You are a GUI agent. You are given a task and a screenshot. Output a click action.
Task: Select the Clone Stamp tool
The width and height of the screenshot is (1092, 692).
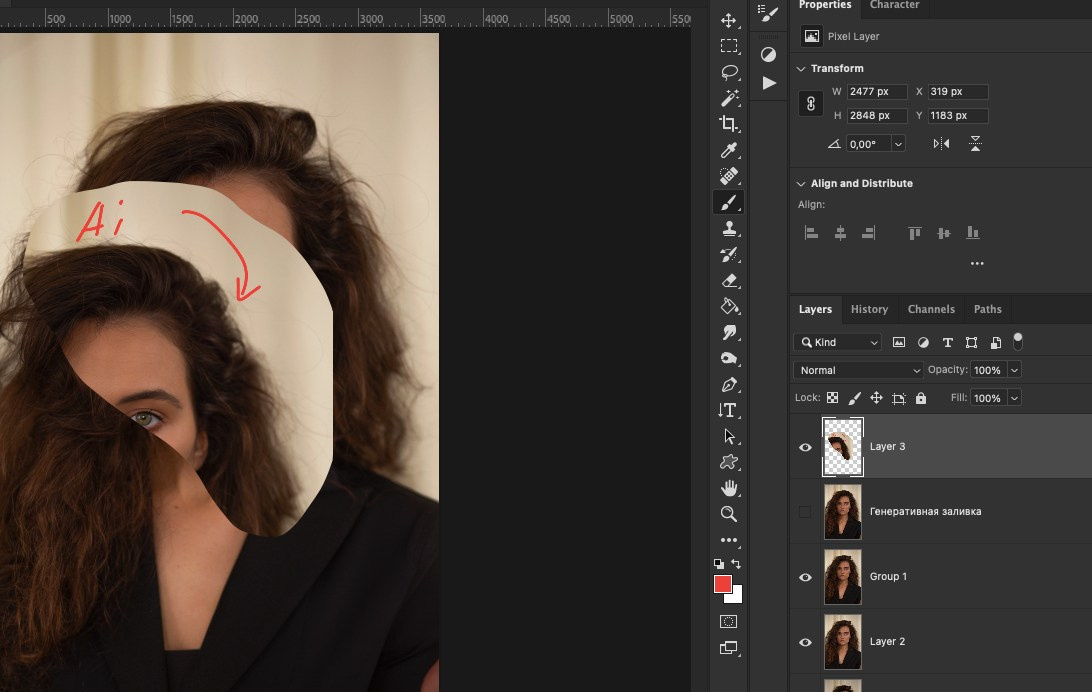click(729, 228)
